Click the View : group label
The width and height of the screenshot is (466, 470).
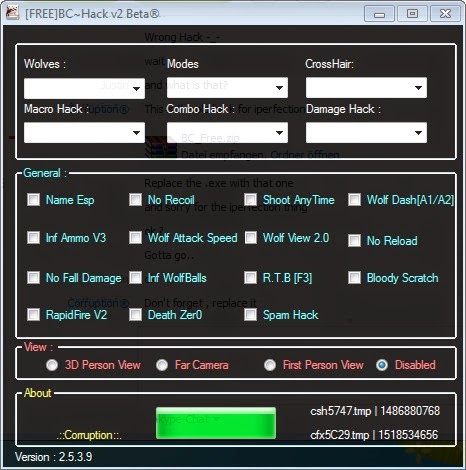(x=38, y=347)
